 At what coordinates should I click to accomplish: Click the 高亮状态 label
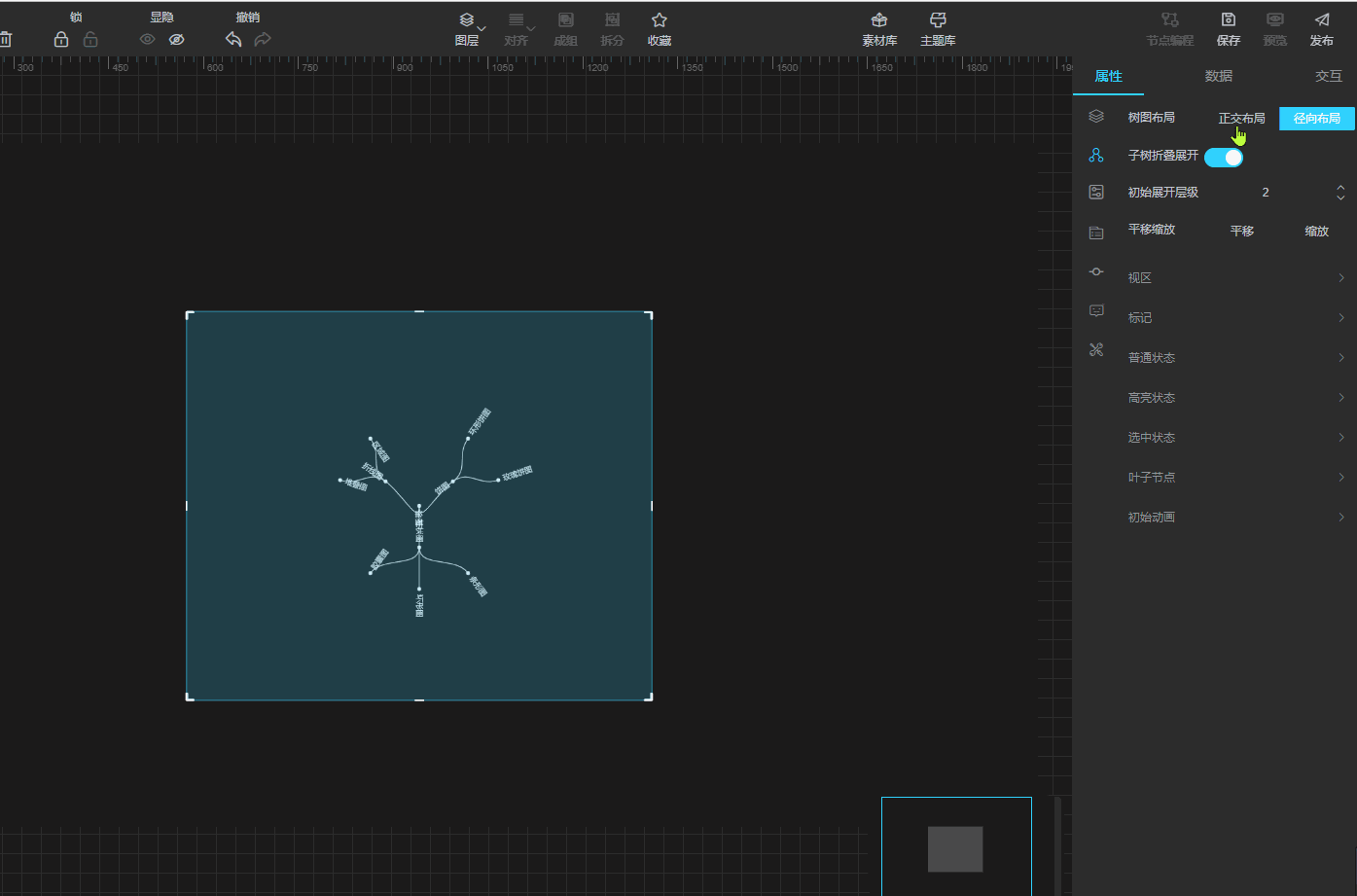pos(1152,398)
